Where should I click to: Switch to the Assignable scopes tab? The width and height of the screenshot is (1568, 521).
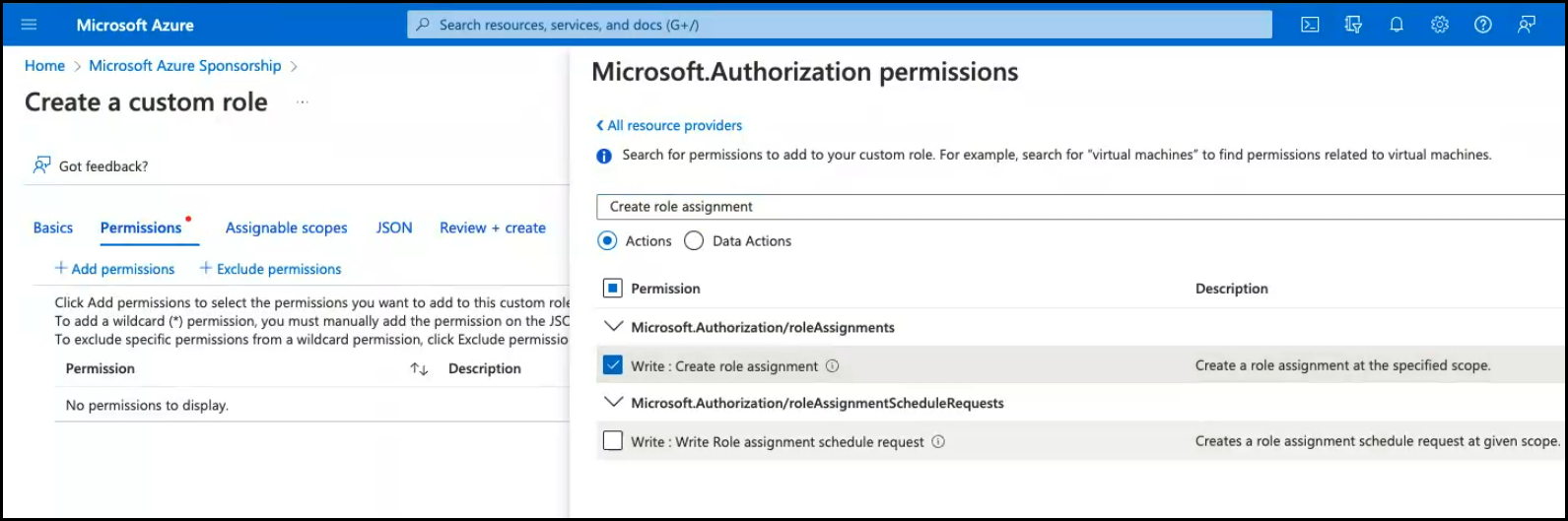[x=287, y=228]
